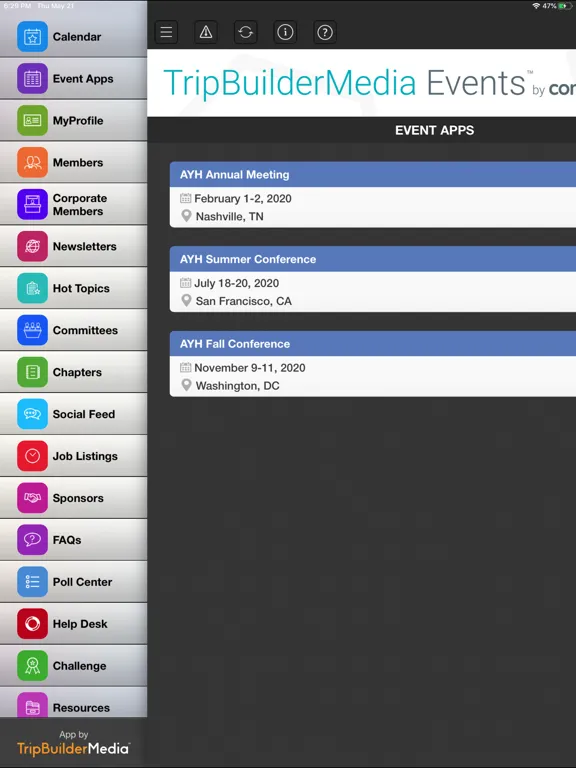Image resolution: width=576 pixels, height=768 pixels.
Task: Choose the Committees label in sidebar
Action: (x=85, y=330)
